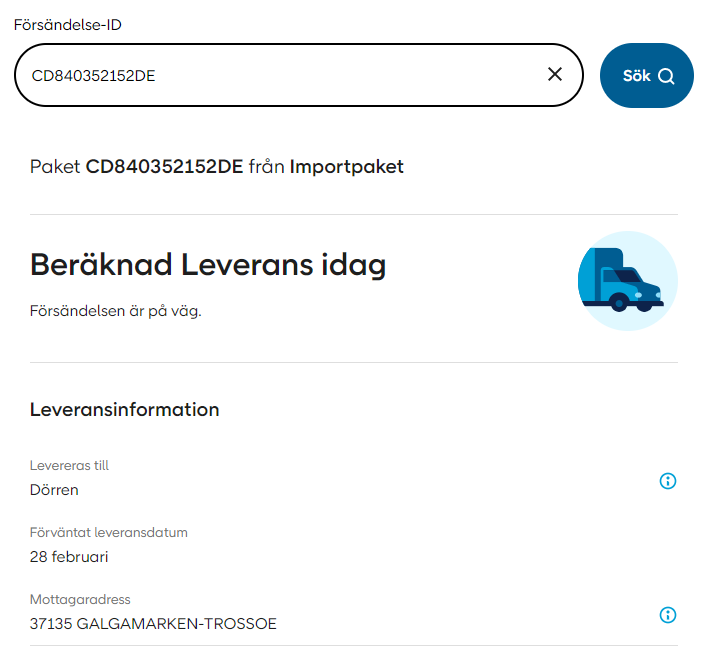Click the magnifying glass icon in Sök

[667, 76]
